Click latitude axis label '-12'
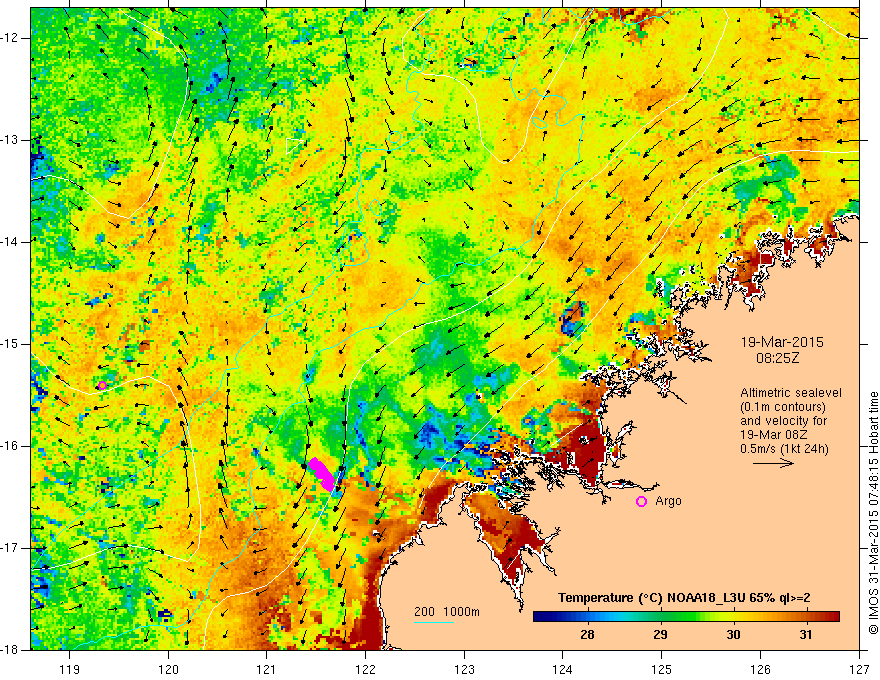The image size is (880, 680). pos(10,38)
